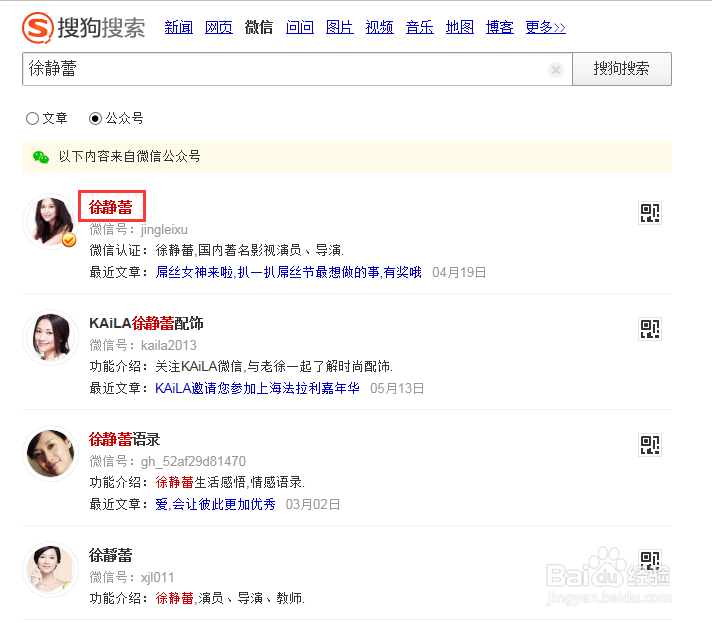Screen dimensions: 712x623
Task: Open the verified 徐静蕾 account title
Action: click(x=111, y=207)
